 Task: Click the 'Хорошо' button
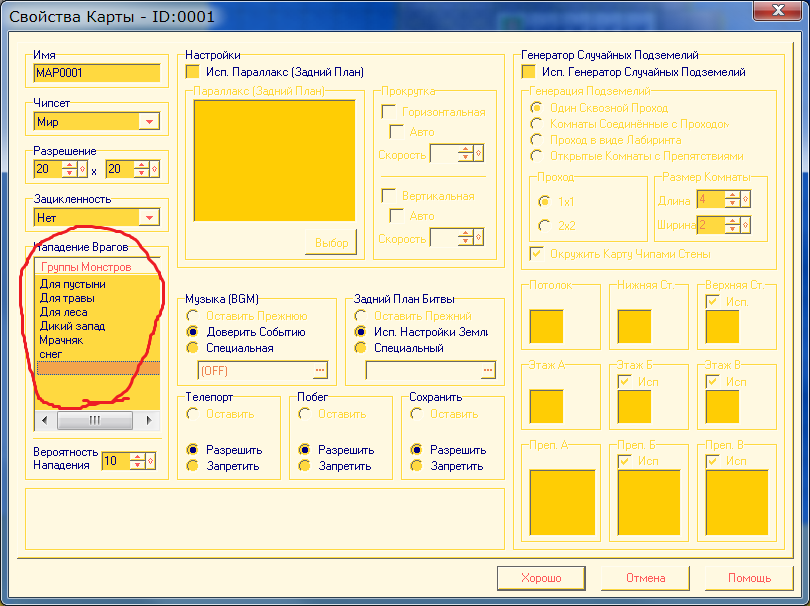click(541, 578)
